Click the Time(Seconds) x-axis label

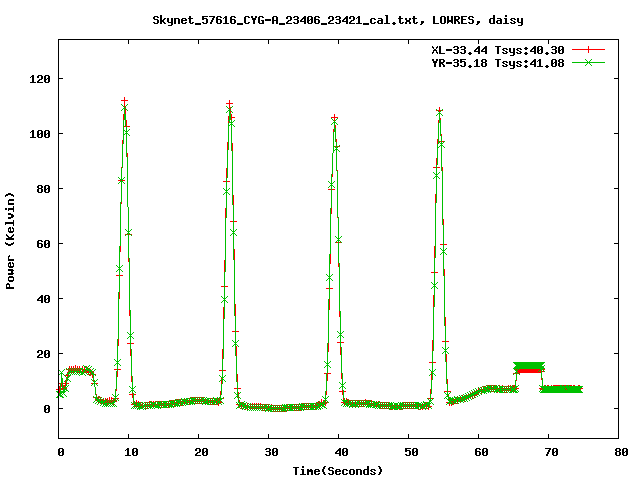coord(338,471)
